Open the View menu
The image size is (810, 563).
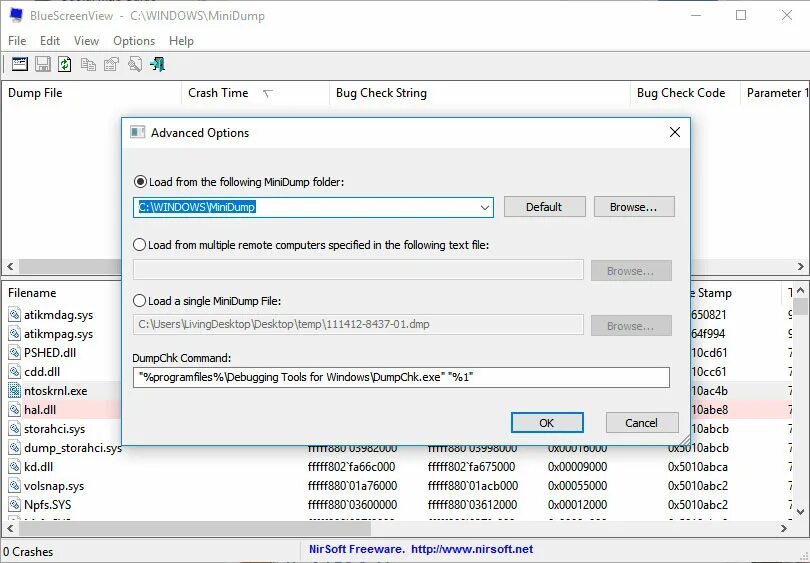coord(86,41)
